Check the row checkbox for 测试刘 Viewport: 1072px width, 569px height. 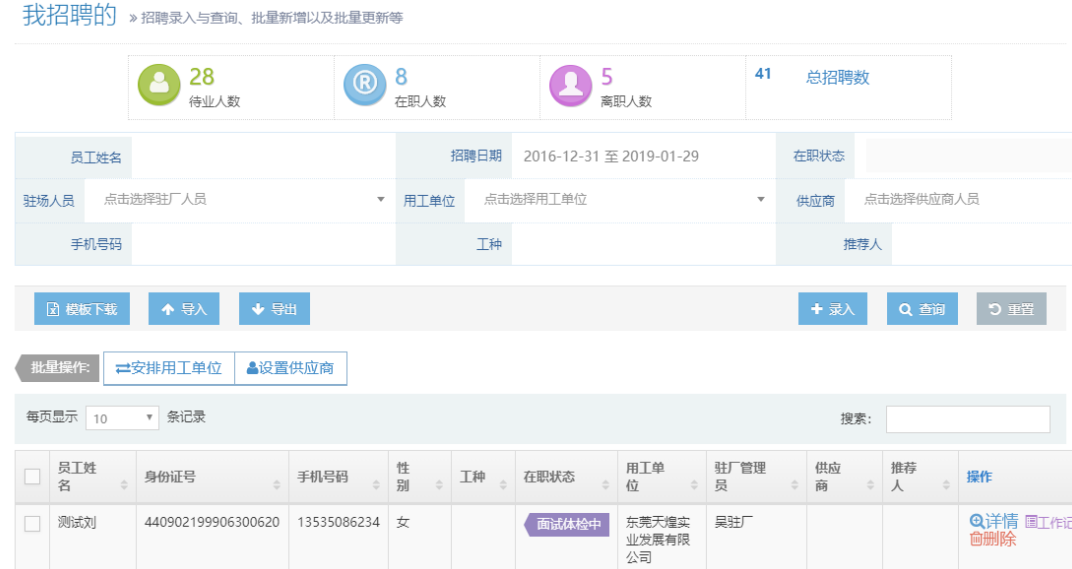tap(32, 523)
